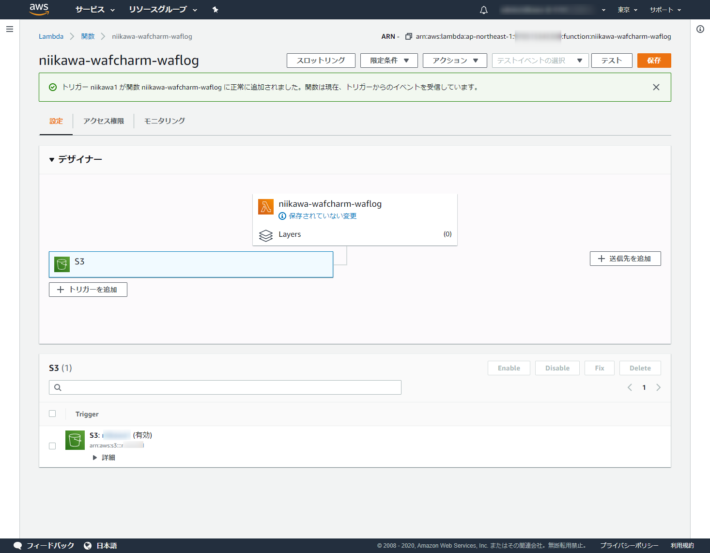Tick the checkbox beside S3 trigger row
The height and width of the screenshot is (553, 710).
tap(53, 445)
